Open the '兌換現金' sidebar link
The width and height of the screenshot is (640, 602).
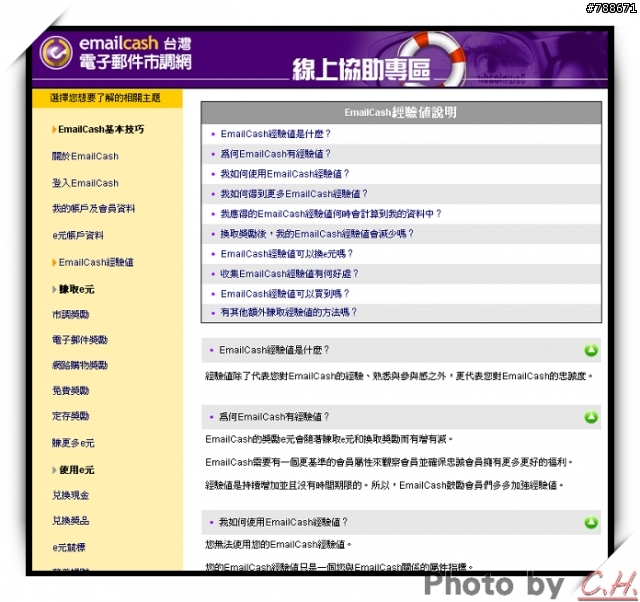[x=70, y=495]
